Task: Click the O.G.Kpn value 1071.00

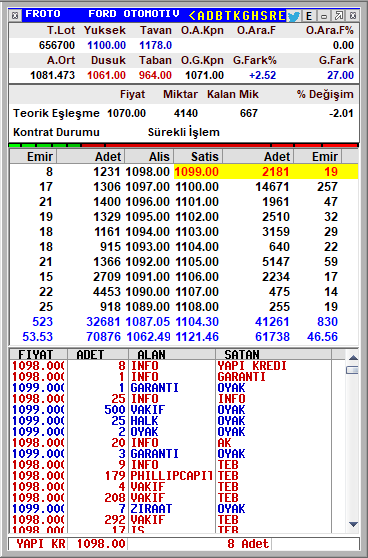Action: pyautogui.click(x=204, y=75)
